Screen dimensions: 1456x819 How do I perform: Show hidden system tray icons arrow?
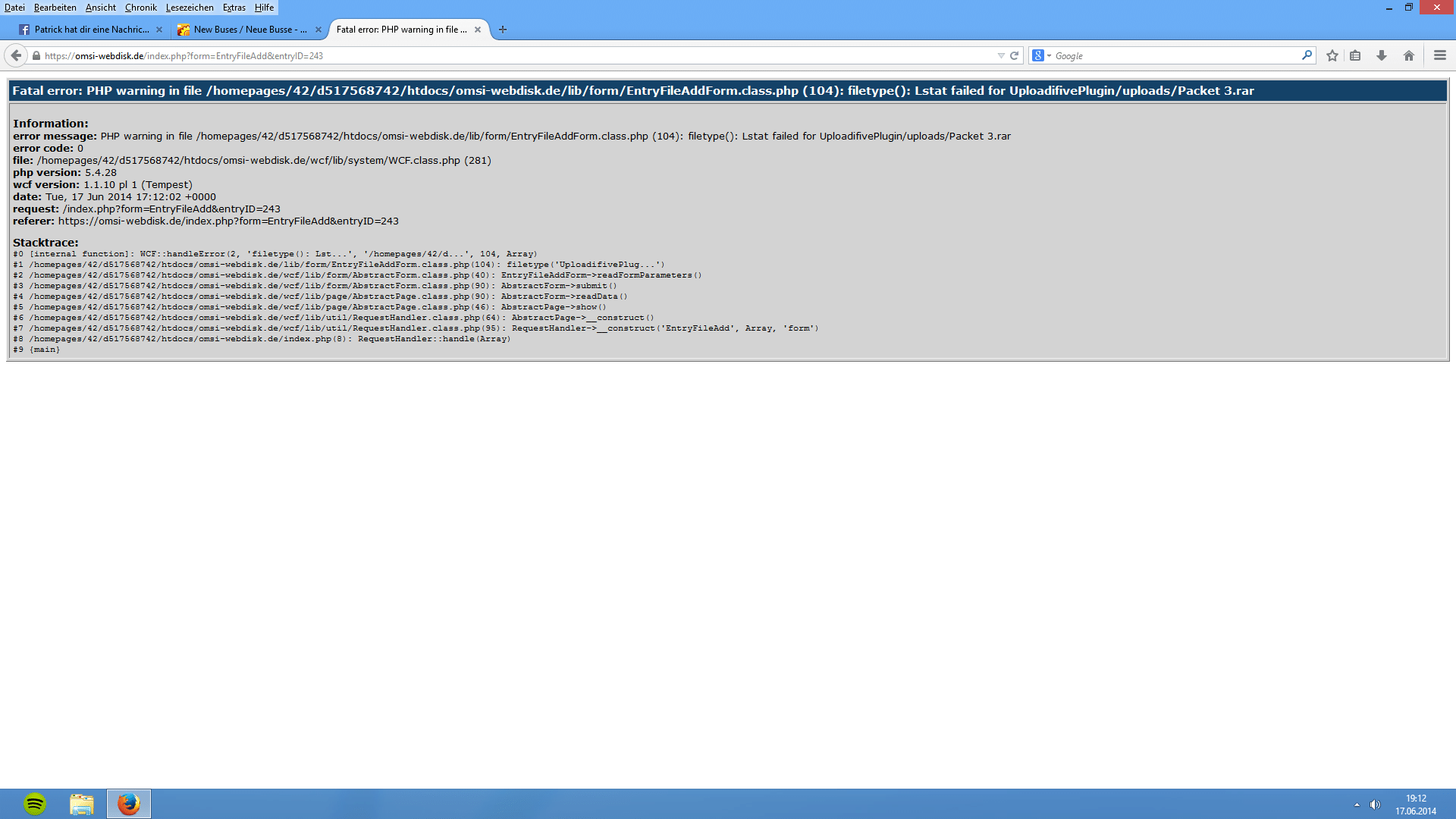point(1357,805)
